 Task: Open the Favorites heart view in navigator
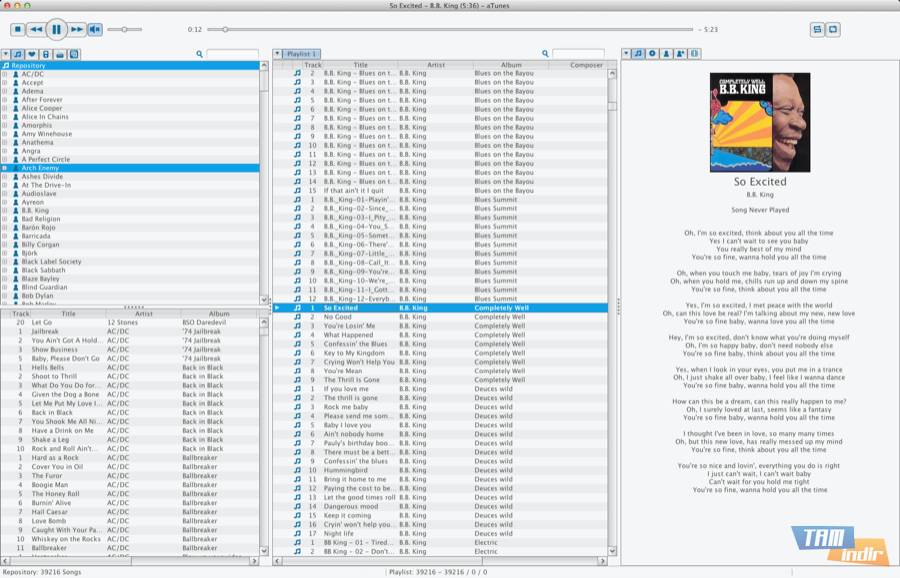[32, 54]
